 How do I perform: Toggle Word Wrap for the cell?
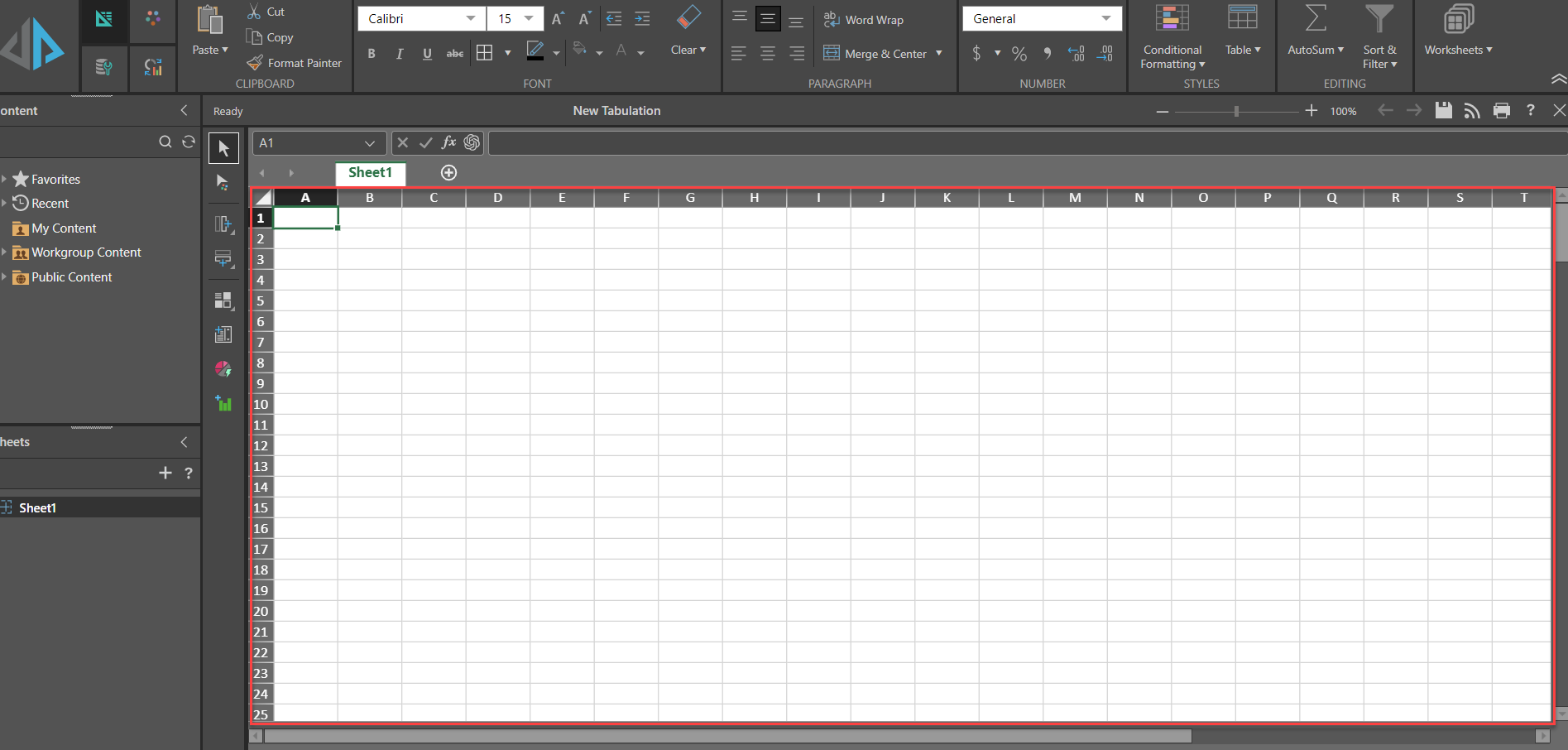tap(863, 20)
